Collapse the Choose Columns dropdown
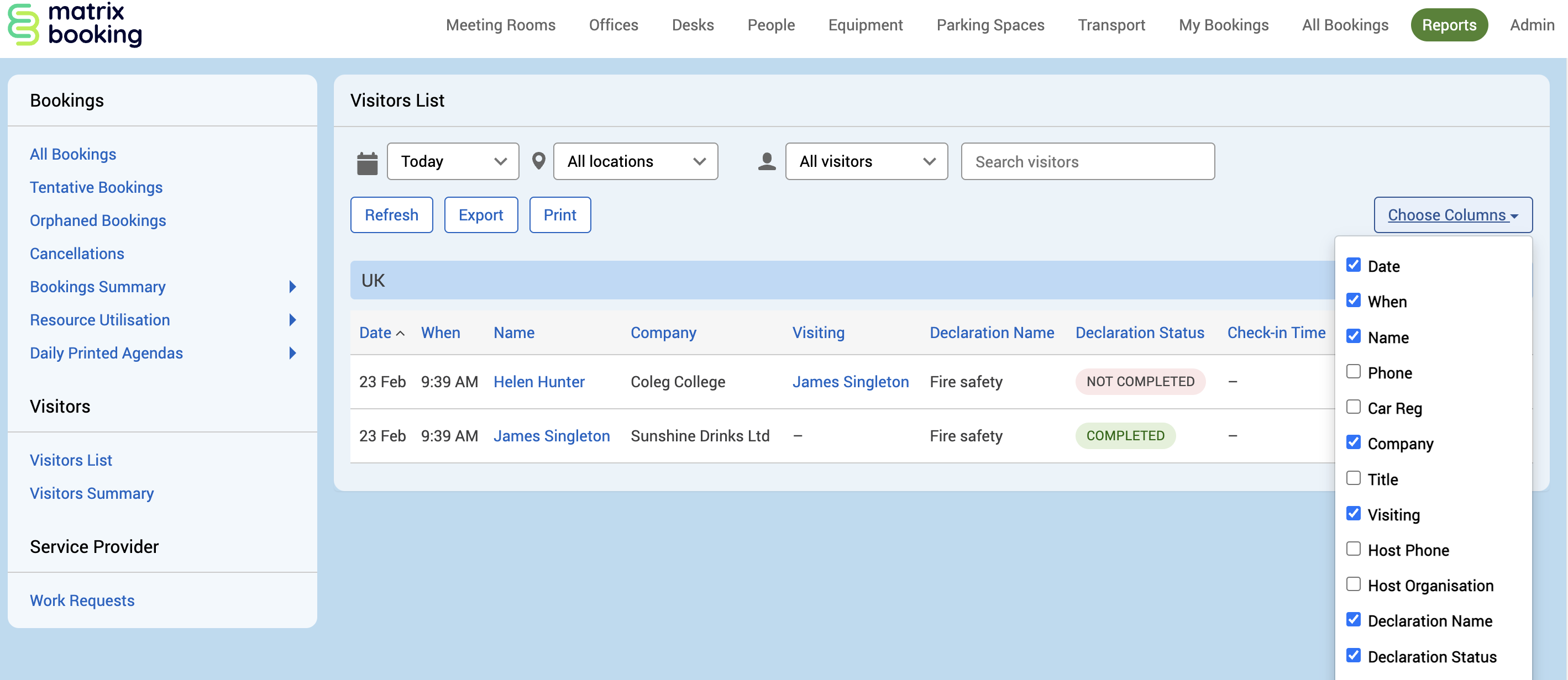1568x680 pixels. (1452, 215)
